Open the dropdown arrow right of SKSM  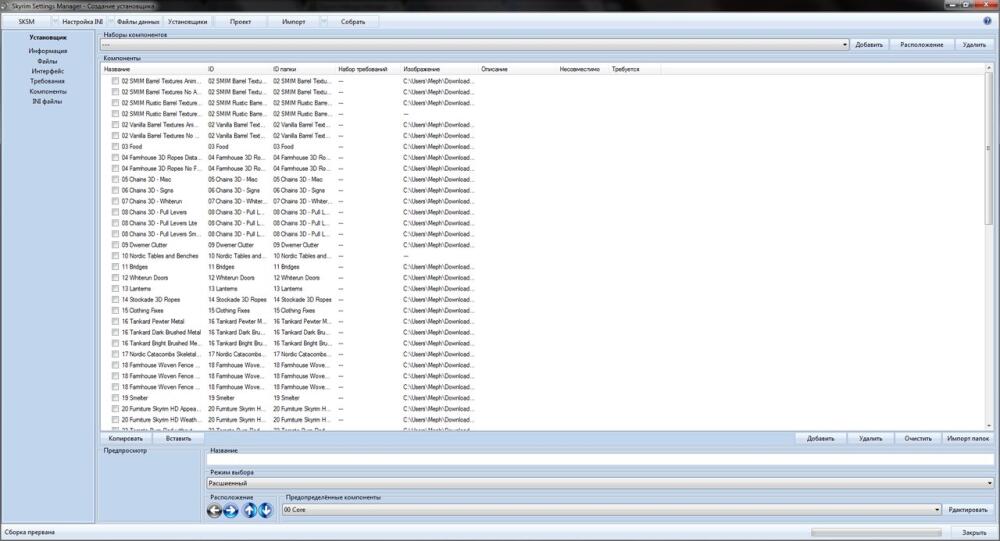[55, 22]
